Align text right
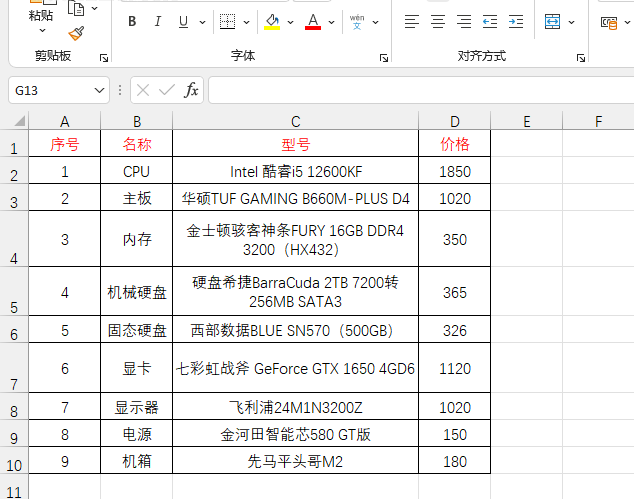634x499 pixels. click(x=464, y=21)
